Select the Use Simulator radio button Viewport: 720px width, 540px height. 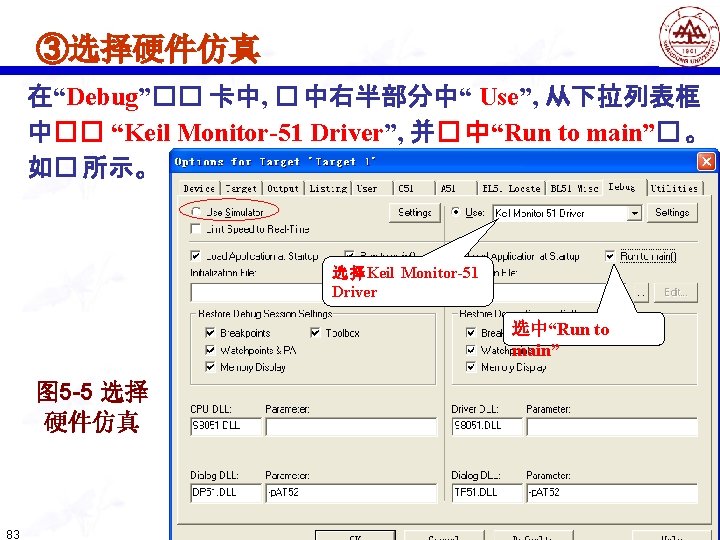point(196,212)
